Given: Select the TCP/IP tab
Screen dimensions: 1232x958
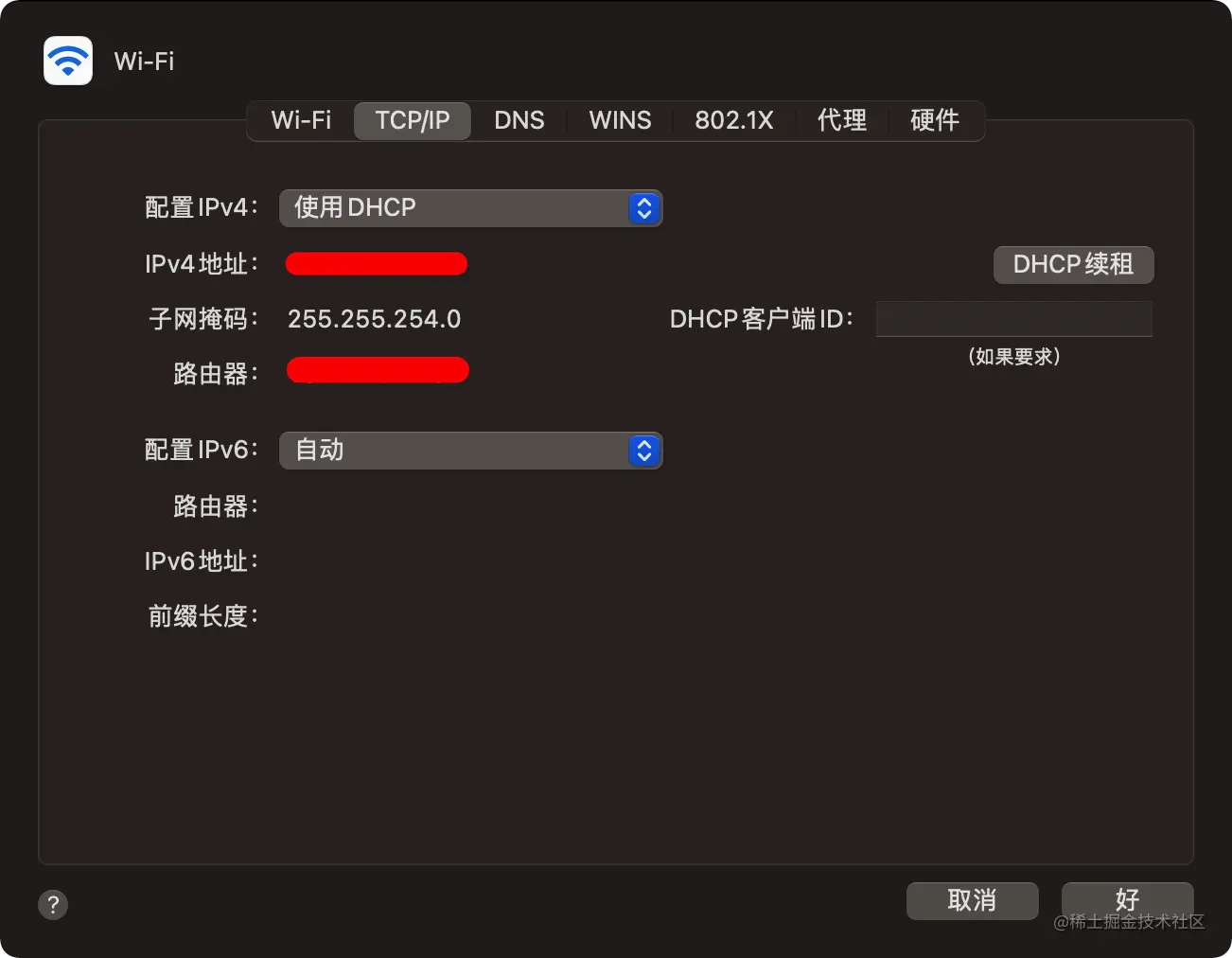Looking at the screenshot, I should coord(413,120).
